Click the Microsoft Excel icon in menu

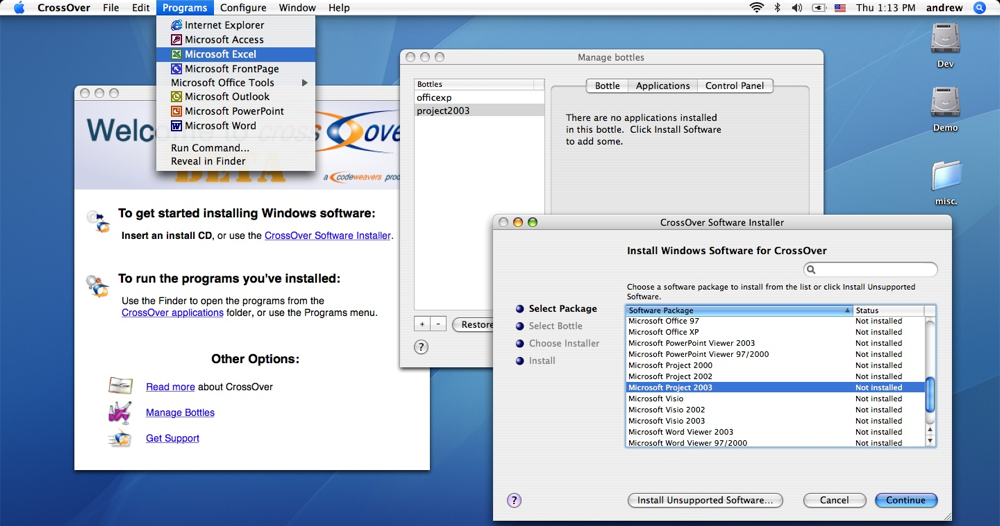tap(177, 54)
